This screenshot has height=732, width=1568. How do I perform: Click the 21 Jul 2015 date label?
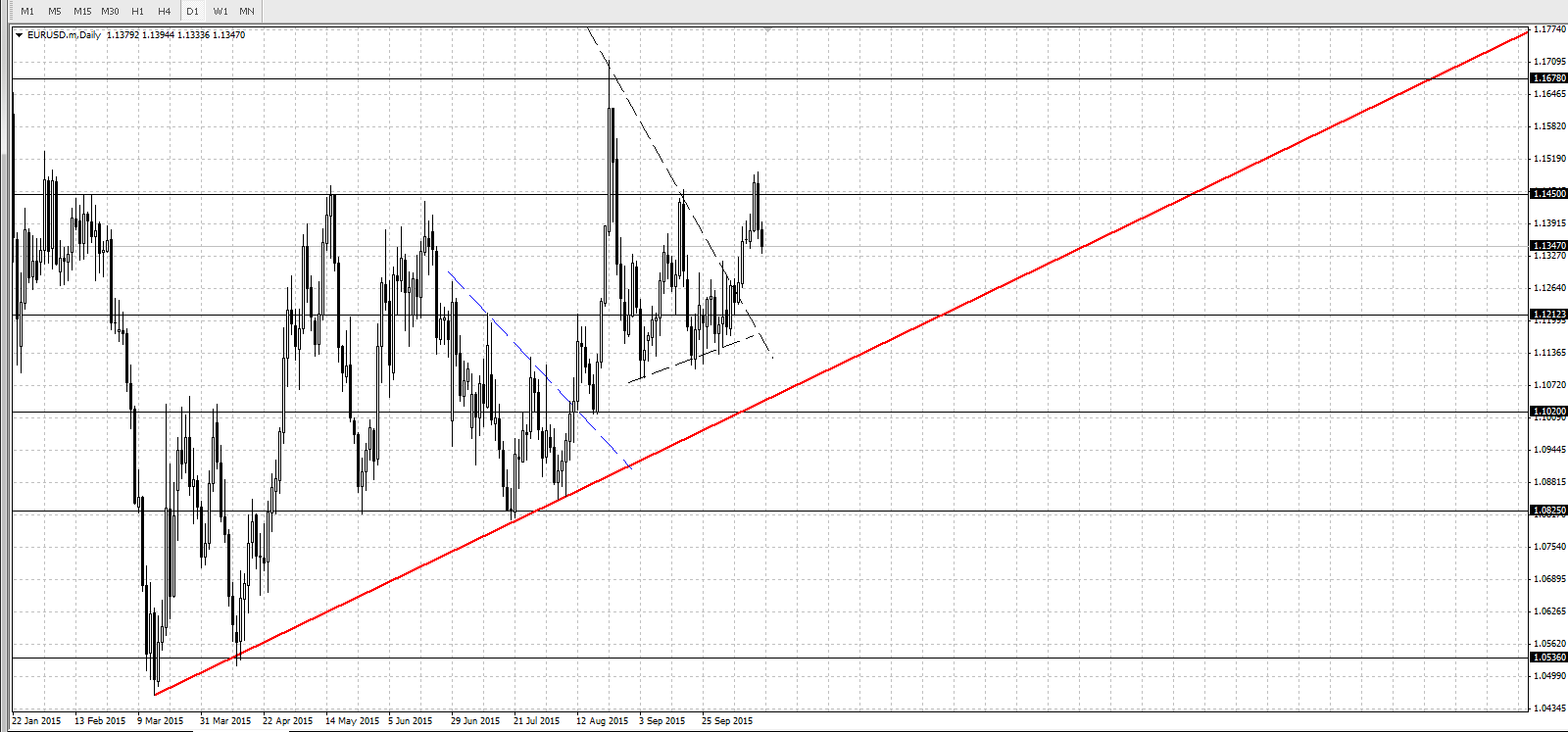(x=537, y=721)
